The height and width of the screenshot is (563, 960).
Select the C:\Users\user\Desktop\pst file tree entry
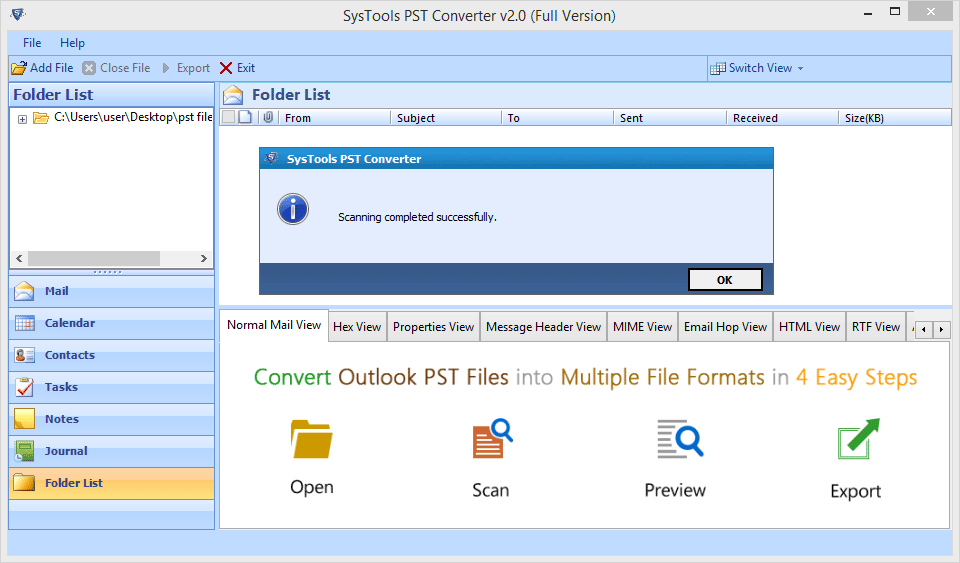(133, 117)
